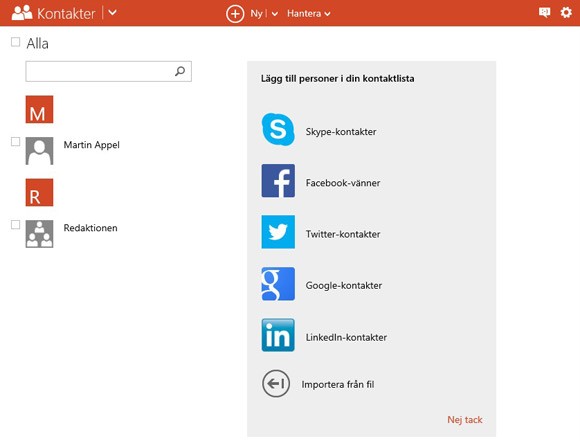Image resolution: width=580 pixels, height=441 pixels.
Task: Click the Redaktionen group avatar
Action: [39, 234]
